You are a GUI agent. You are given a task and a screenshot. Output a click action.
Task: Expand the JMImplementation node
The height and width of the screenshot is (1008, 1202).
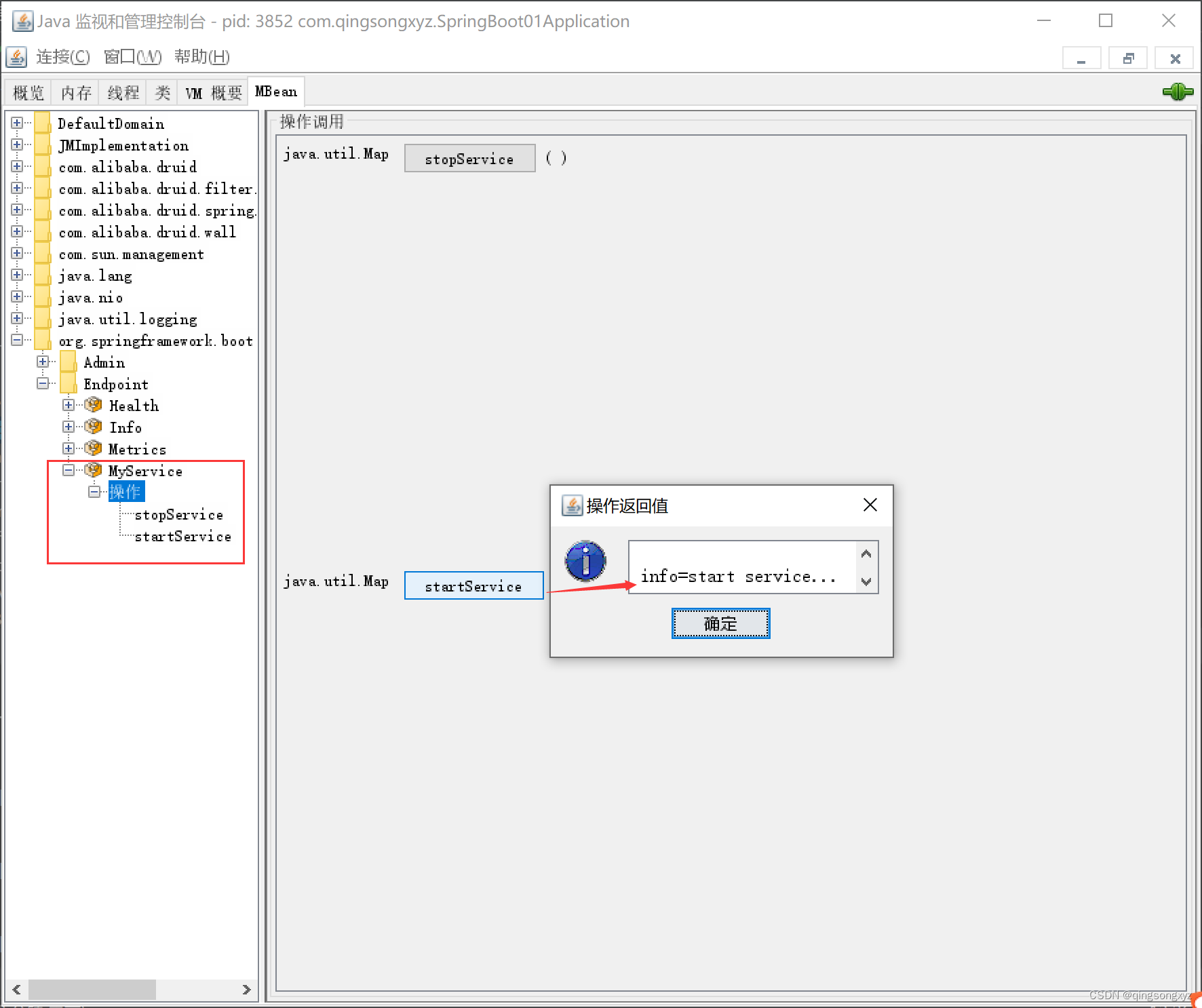17,144
